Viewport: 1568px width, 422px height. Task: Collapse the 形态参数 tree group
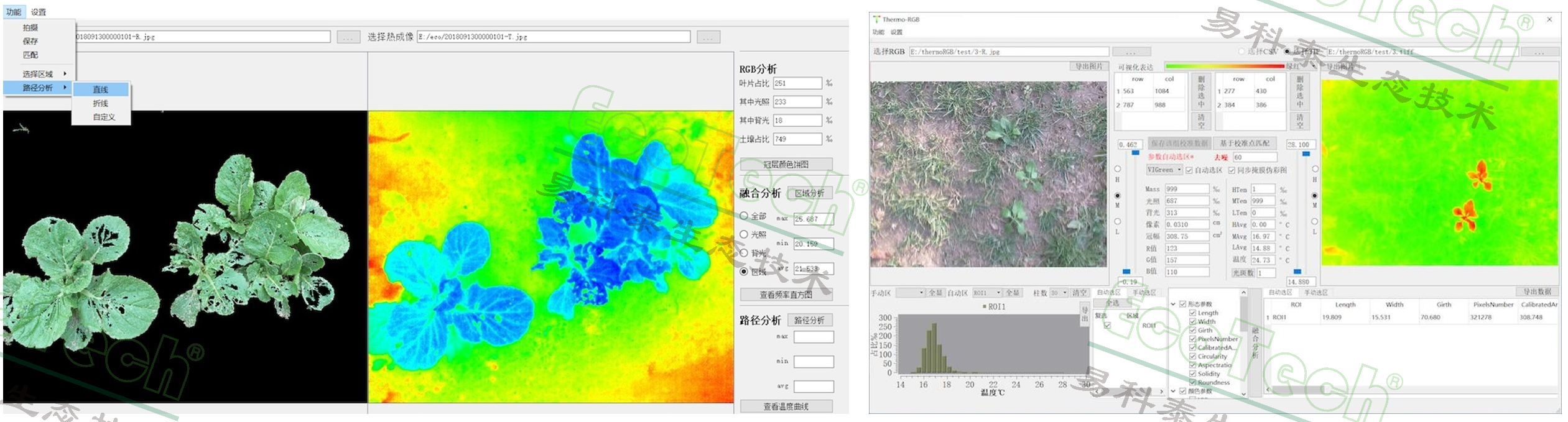click(1173, 305)
